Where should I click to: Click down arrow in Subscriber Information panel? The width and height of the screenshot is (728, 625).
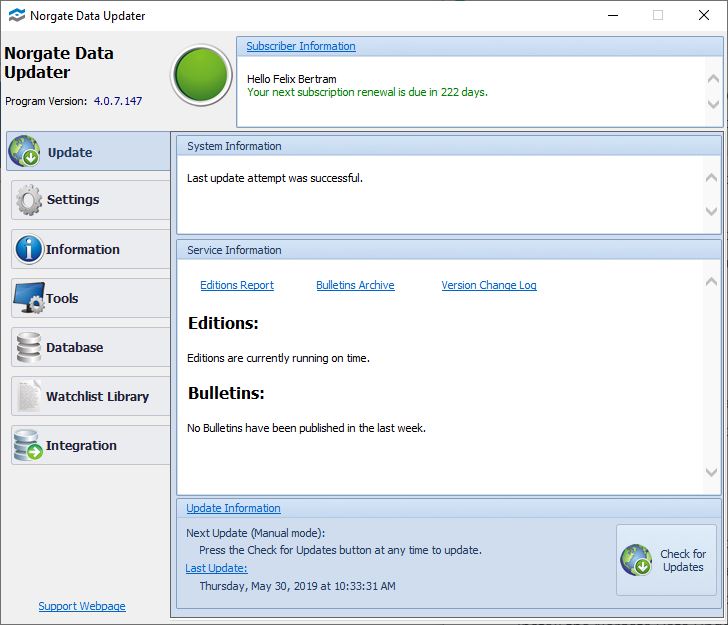click(713, 104)
